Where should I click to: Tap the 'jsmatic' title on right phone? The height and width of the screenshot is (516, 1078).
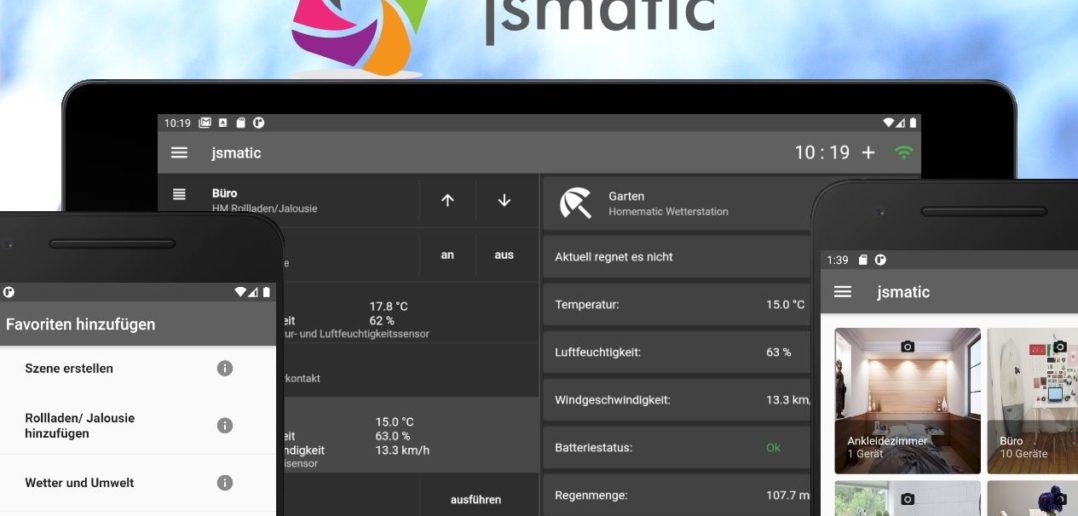coord(903,291)
